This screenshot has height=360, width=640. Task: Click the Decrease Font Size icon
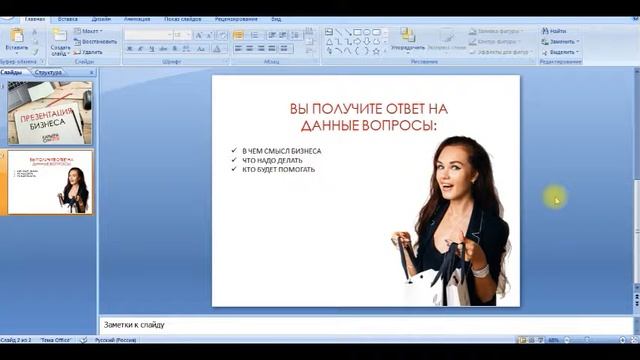pyautogui.click(x=209, y=36)
